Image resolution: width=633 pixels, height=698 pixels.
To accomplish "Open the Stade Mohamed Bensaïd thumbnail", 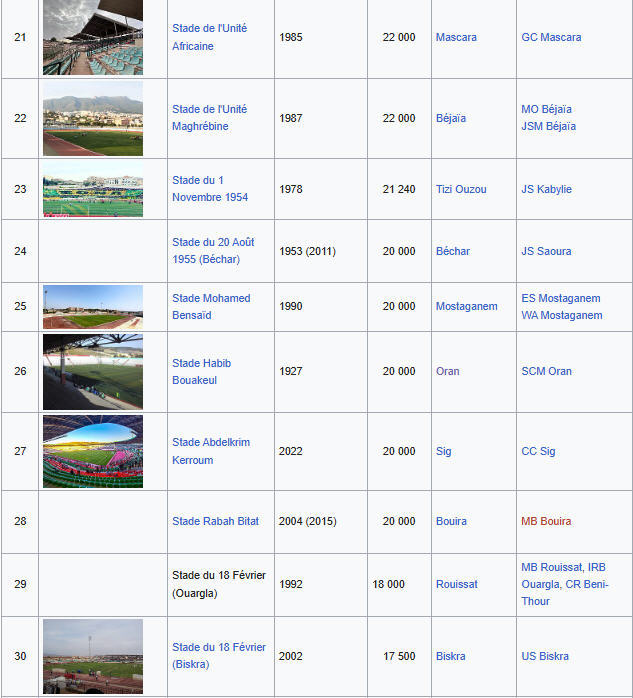I will click(93, 307).
